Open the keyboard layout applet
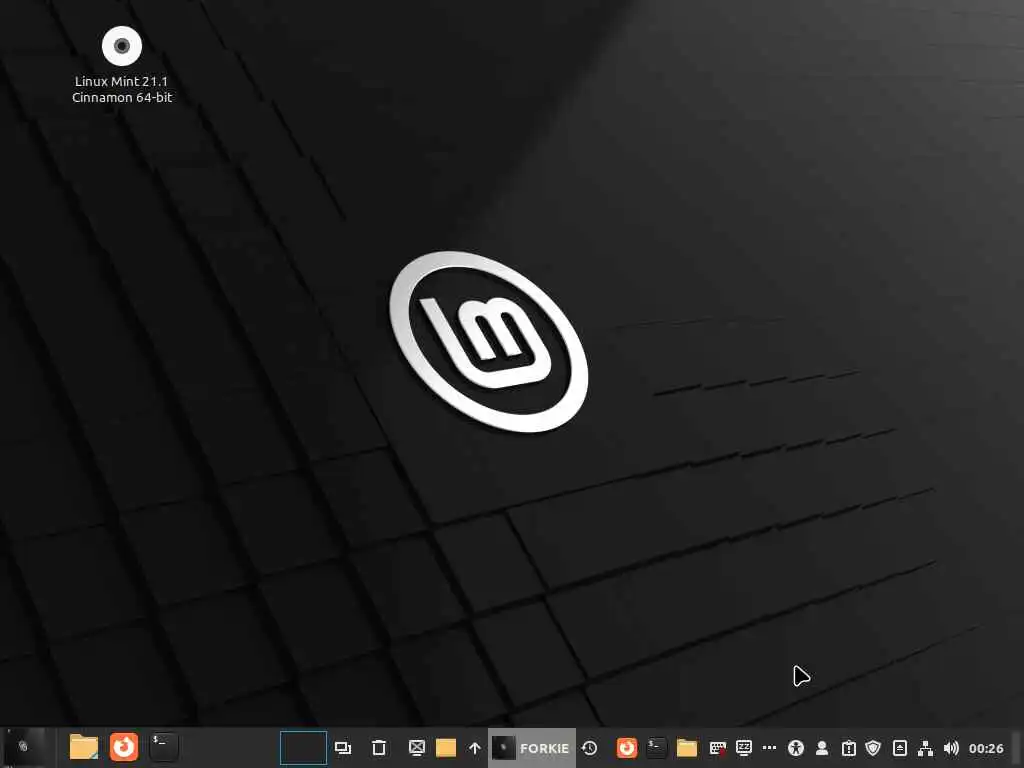The height and width of the screenshot is (768, 1024). [718, 748]
